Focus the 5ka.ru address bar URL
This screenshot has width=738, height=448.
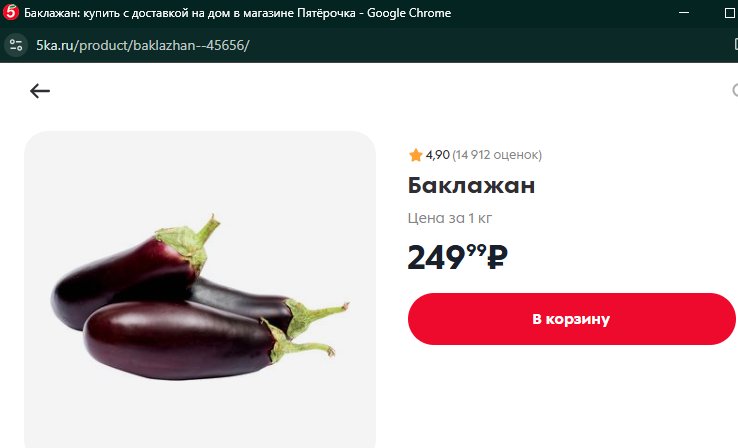coord(143,45)
